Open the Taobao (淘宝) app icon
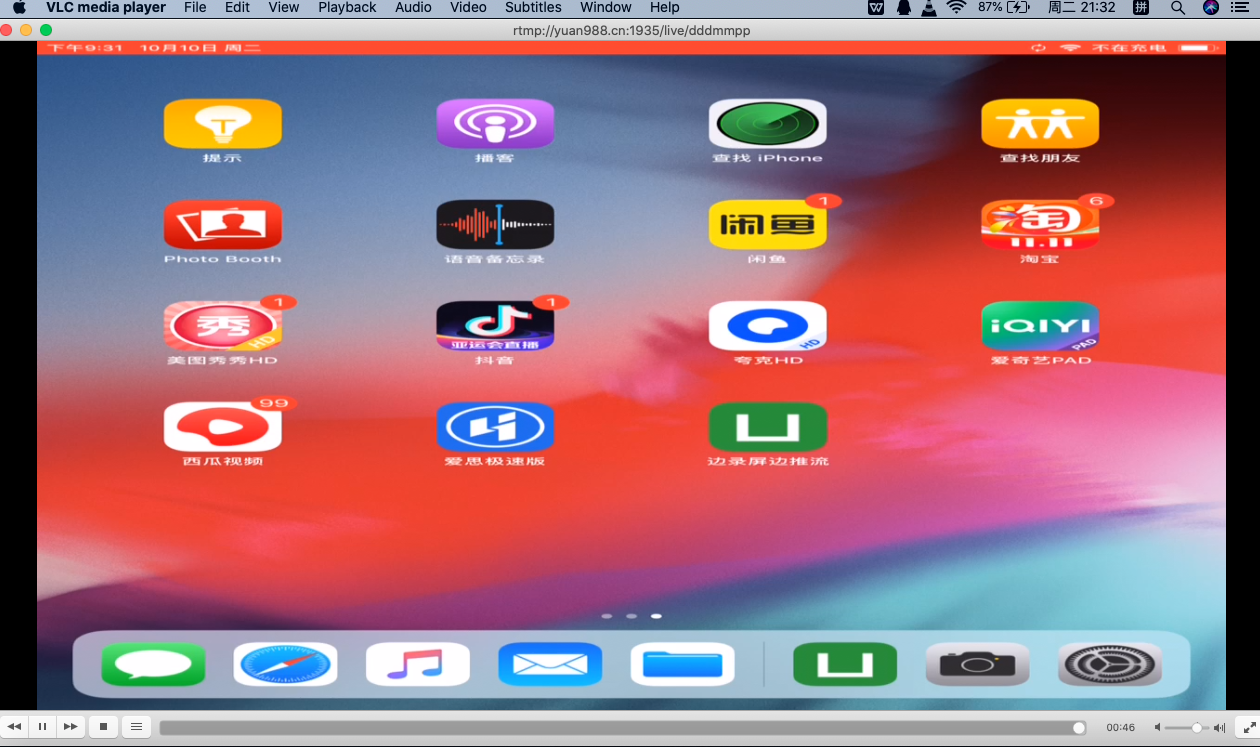This screenshot has height=747, width=1260. click(x=1040, y=225)
